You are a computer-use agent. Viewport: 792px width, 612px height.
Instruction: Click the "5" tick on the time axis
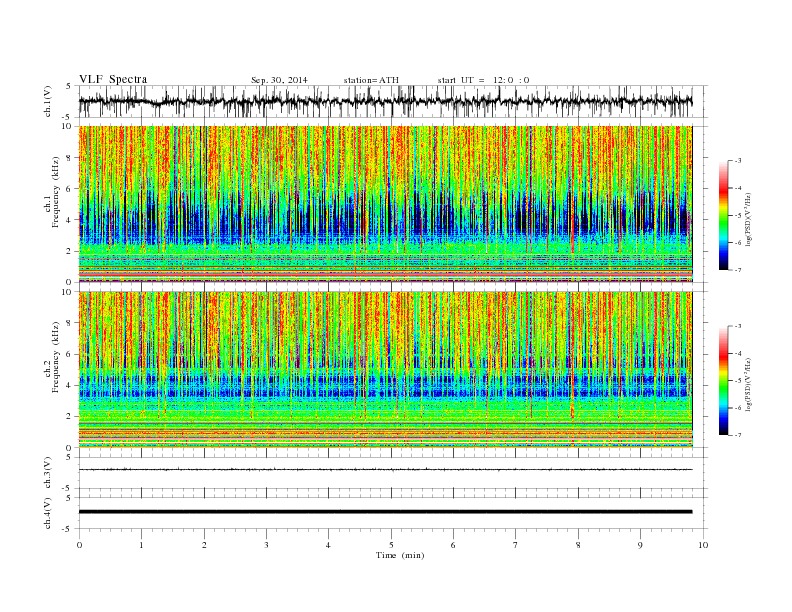[x=391, y=545]
